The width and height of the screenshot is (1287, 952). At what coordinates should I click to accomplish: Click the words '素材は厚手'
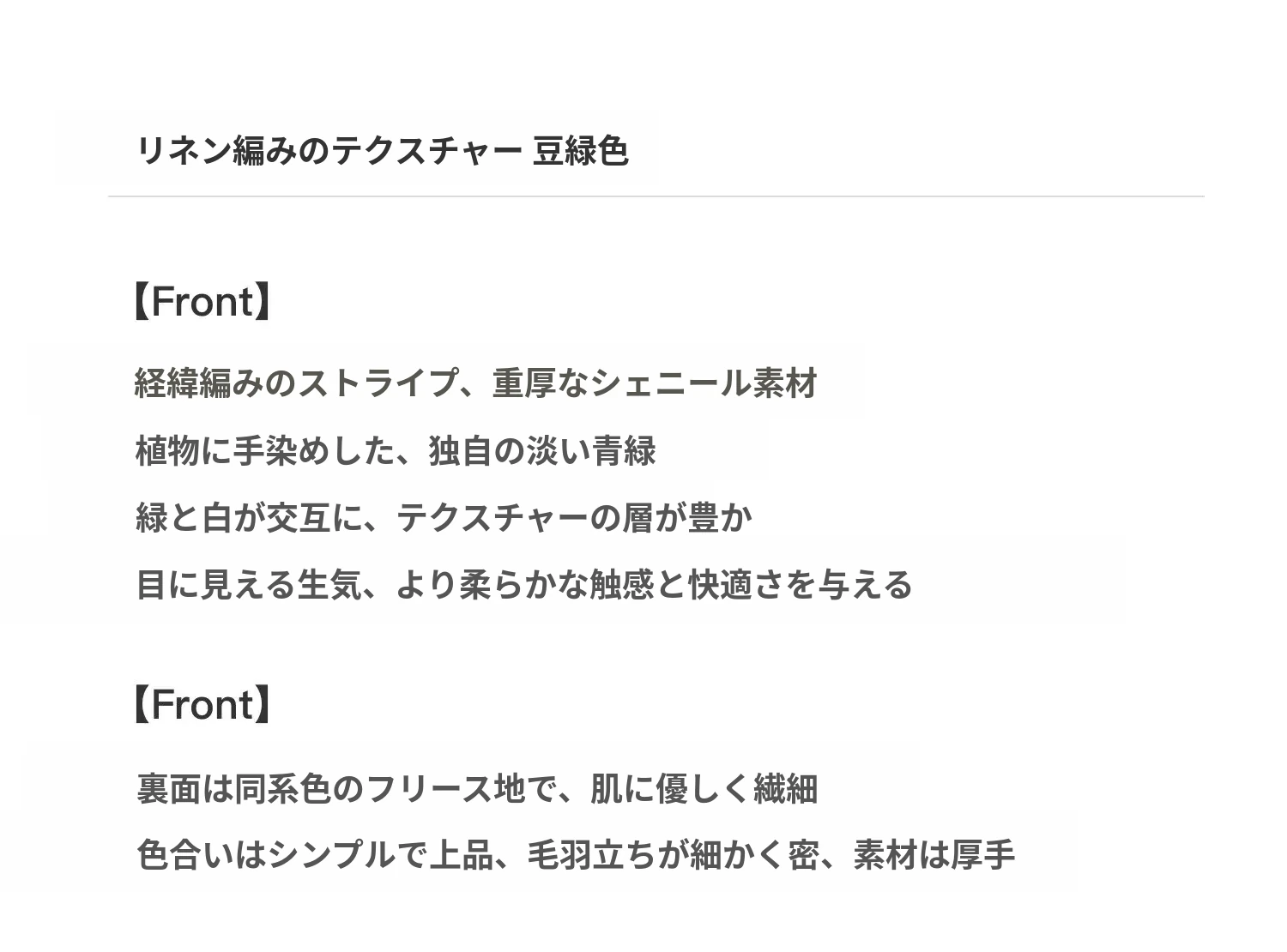(934, 855)
